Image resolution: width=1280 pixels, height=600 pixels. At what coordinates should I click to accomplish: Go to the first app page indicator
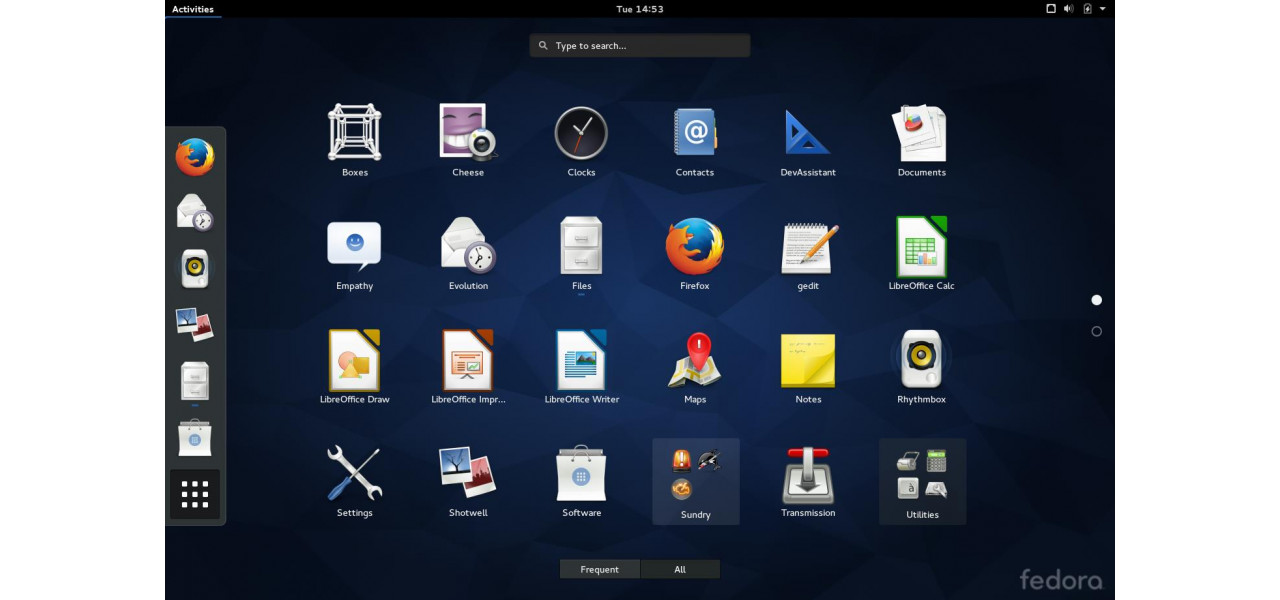coord(1096,300)
